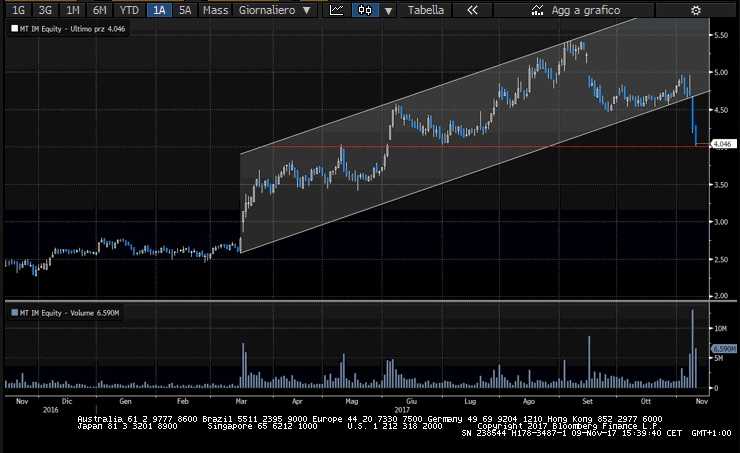740x453 pixels.
Task: Select the 1G time range tab
Action: click(18, 10)
